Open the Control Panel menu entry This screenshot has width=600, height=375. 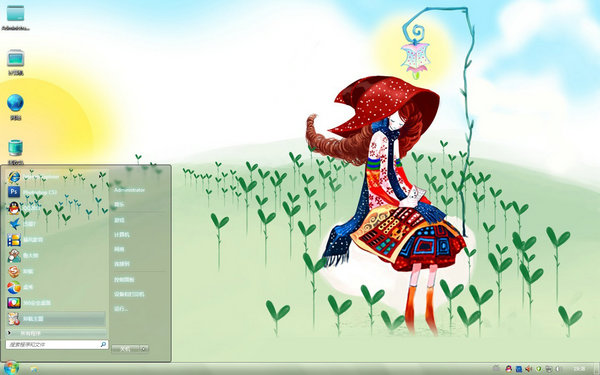[x=124, y=280]
